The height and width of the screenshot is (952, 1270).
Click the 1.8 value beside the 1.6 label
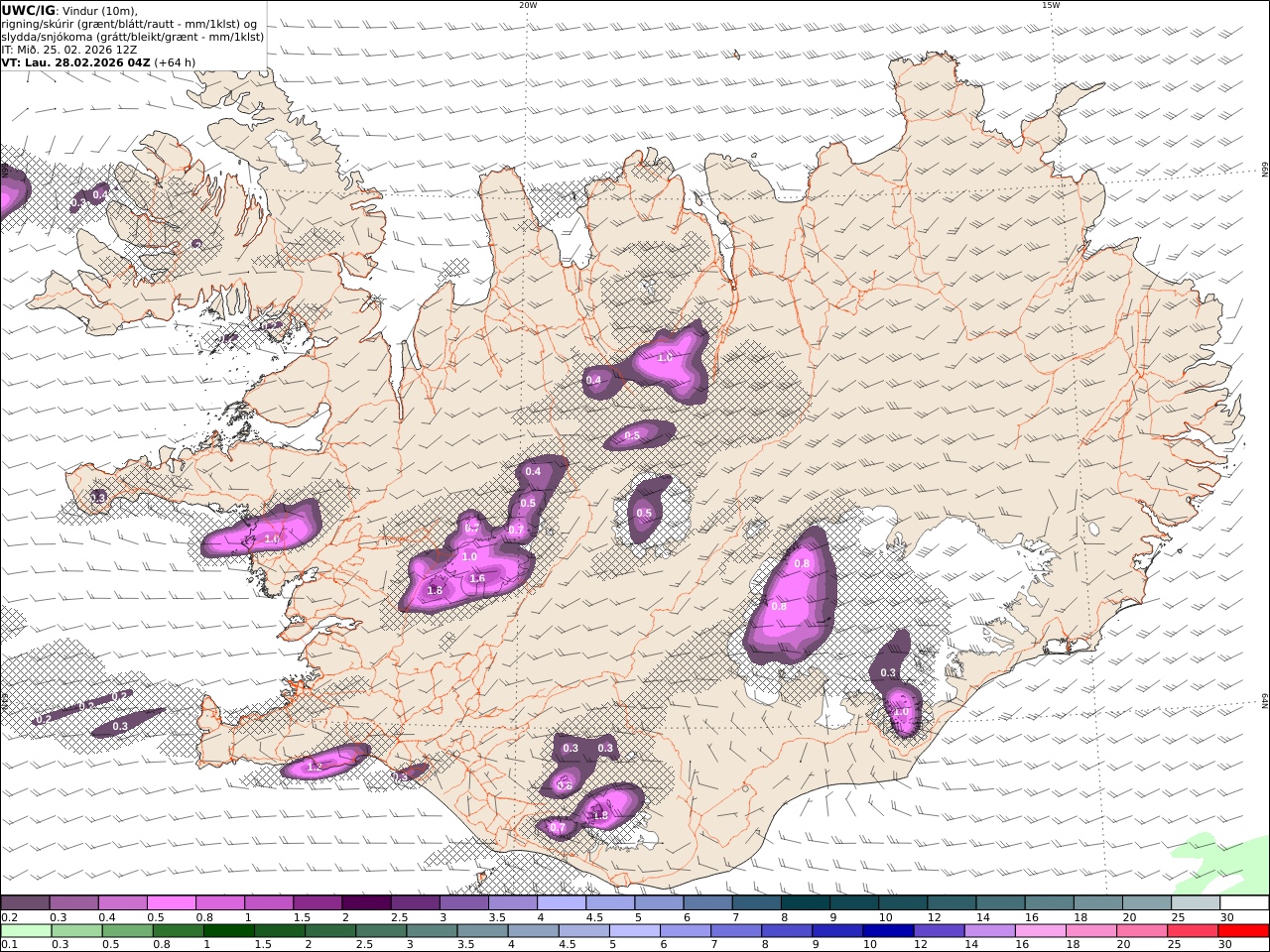pos(435,590)
